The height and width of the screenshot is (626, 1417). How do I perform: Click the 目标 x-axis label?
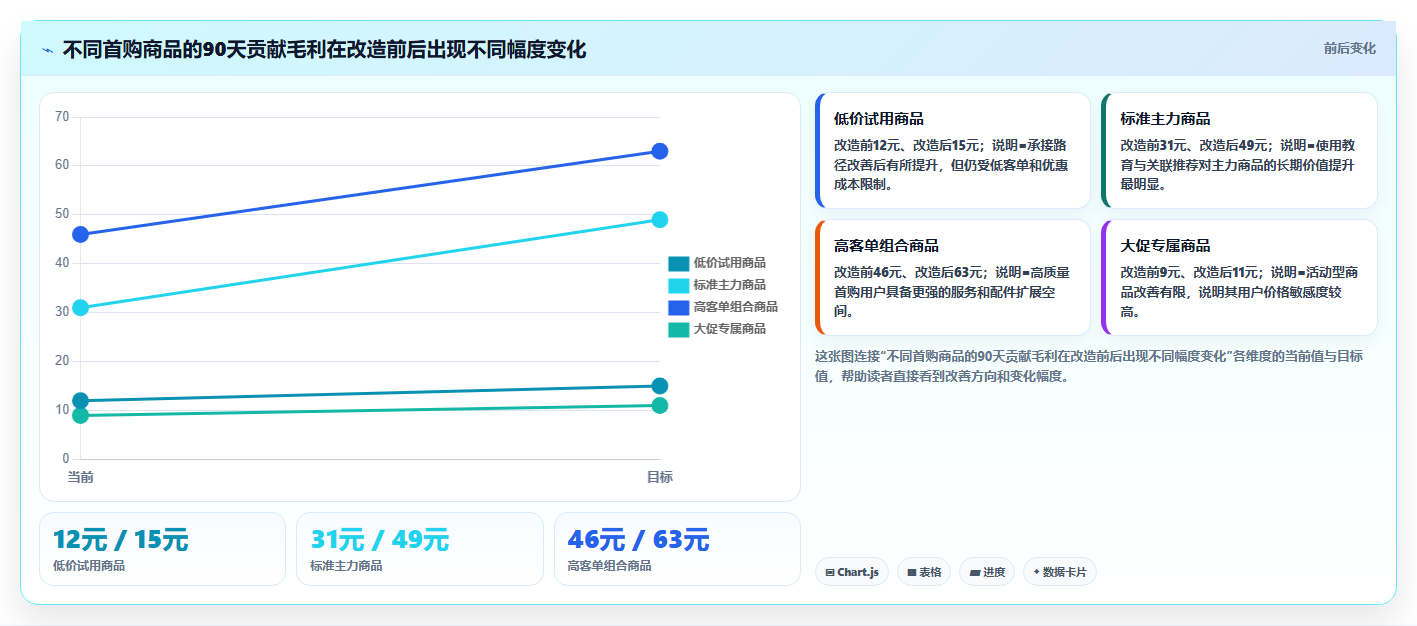point(660,477)
